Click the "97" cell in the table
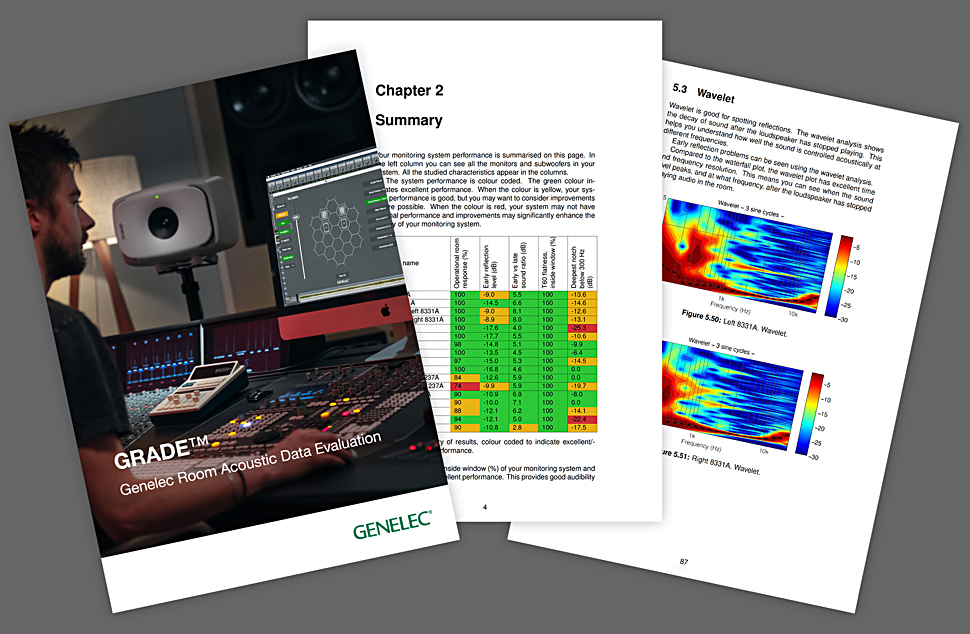This screenshot has height=634, width=970. (465, 361)
